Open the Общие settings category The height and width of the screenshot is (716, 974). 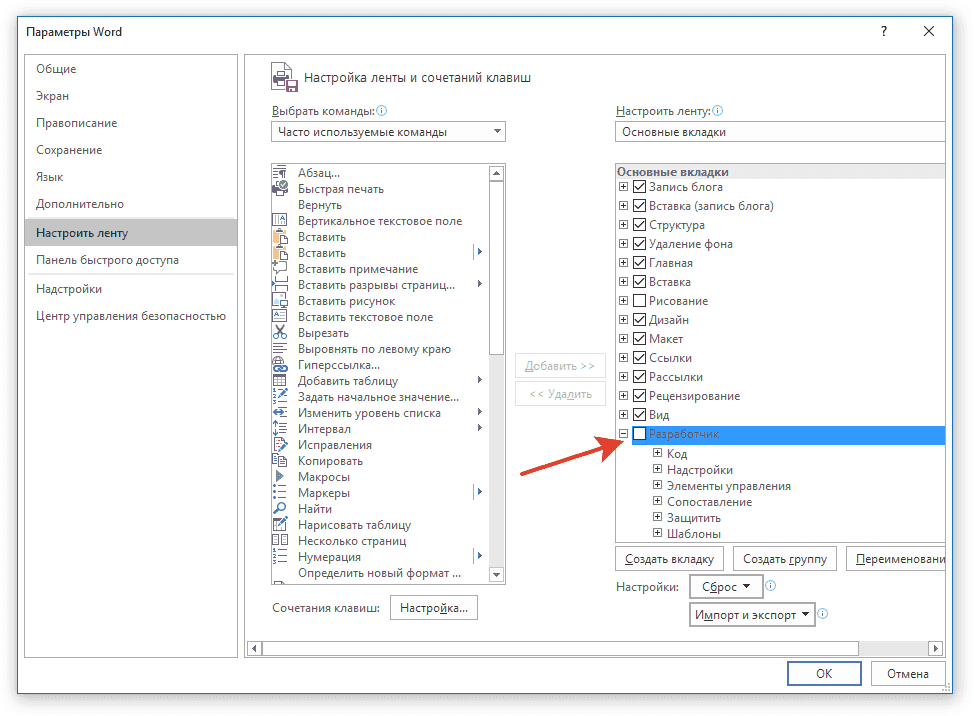tap(131, 69)
